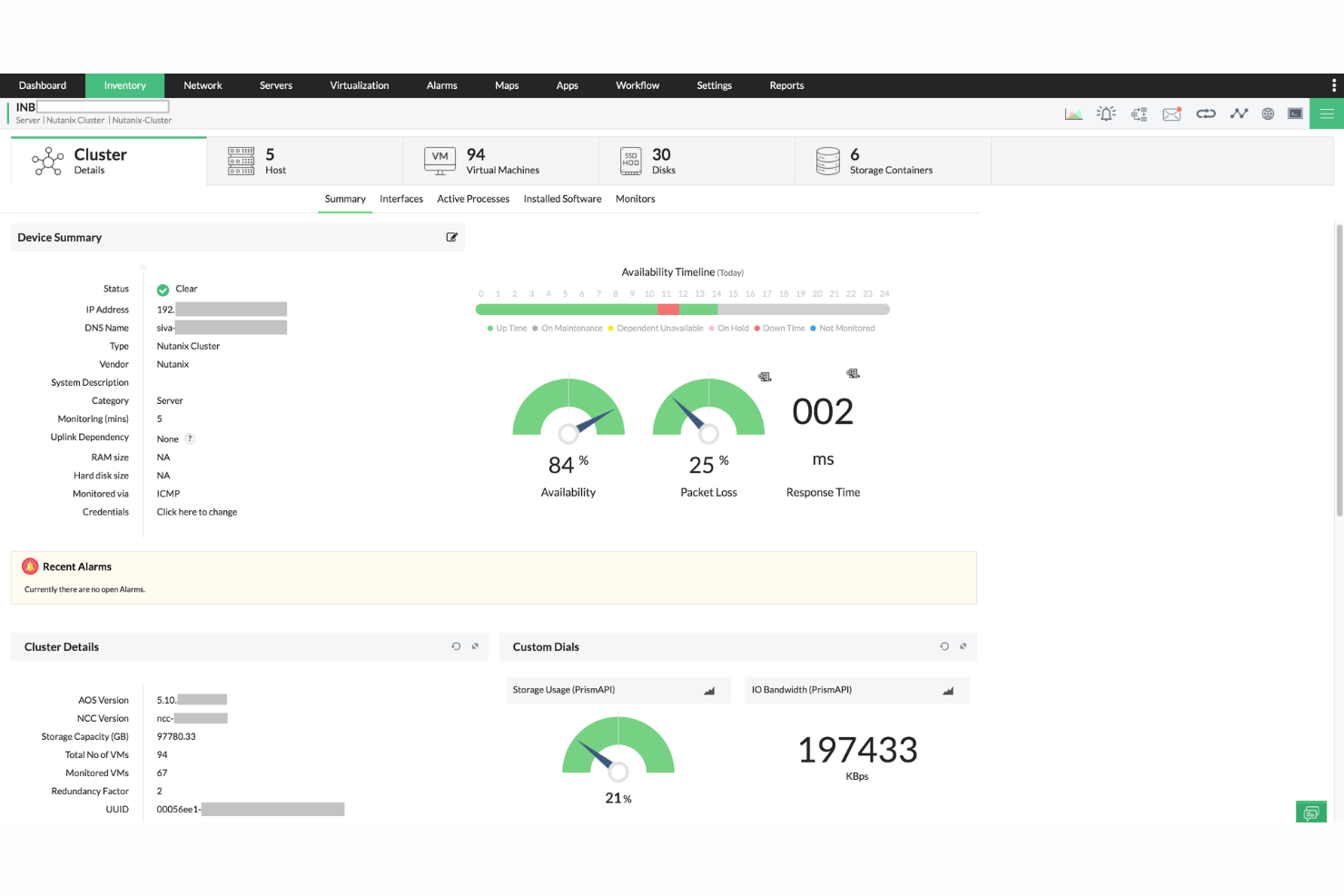Click the chart icon beside Storage Usage (PrismAPI)
1344x896 pixels.
pos(707,690)
